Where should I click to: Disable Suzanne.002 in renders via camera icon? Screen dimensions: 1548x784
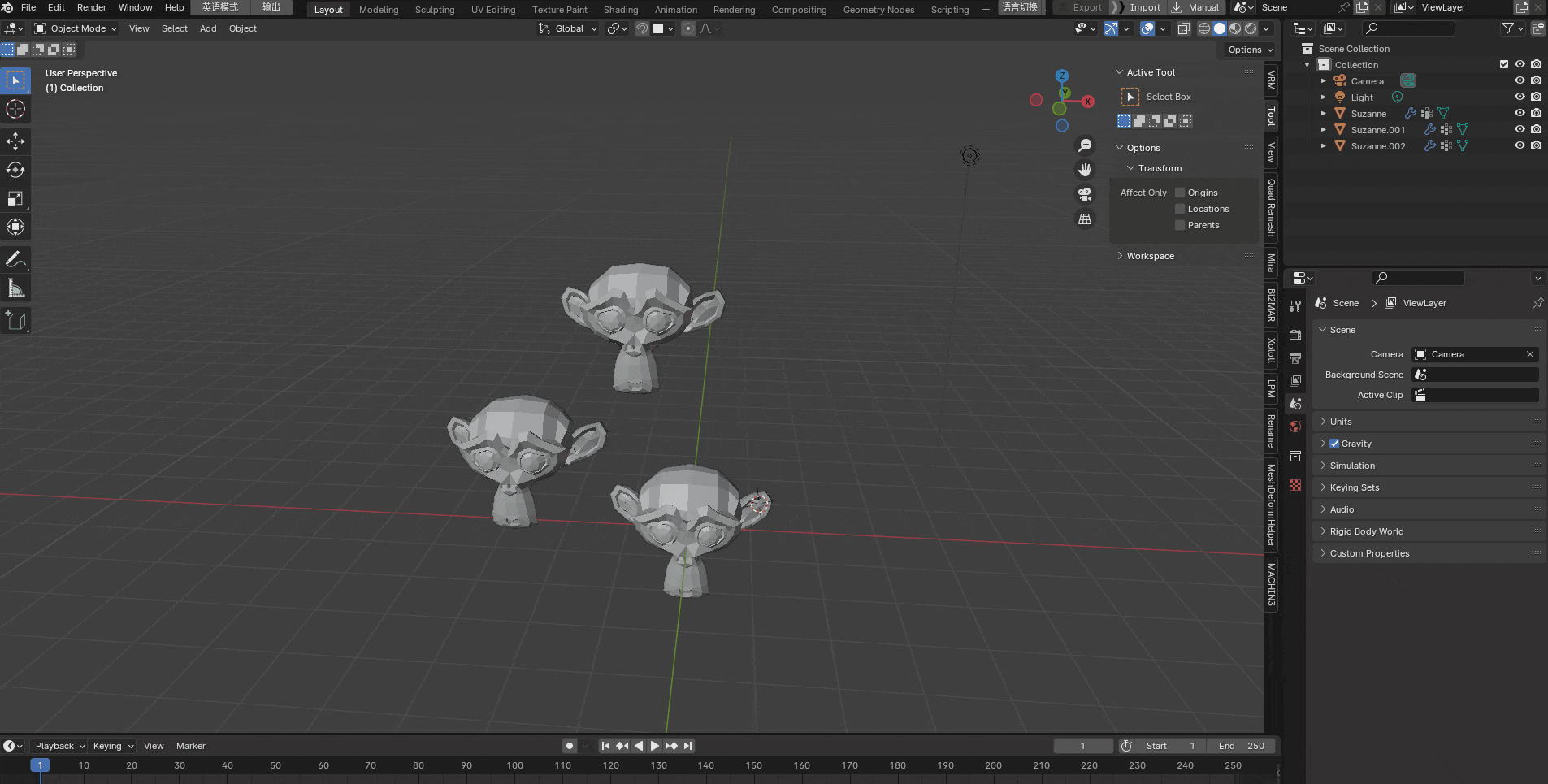[1536, 146]
